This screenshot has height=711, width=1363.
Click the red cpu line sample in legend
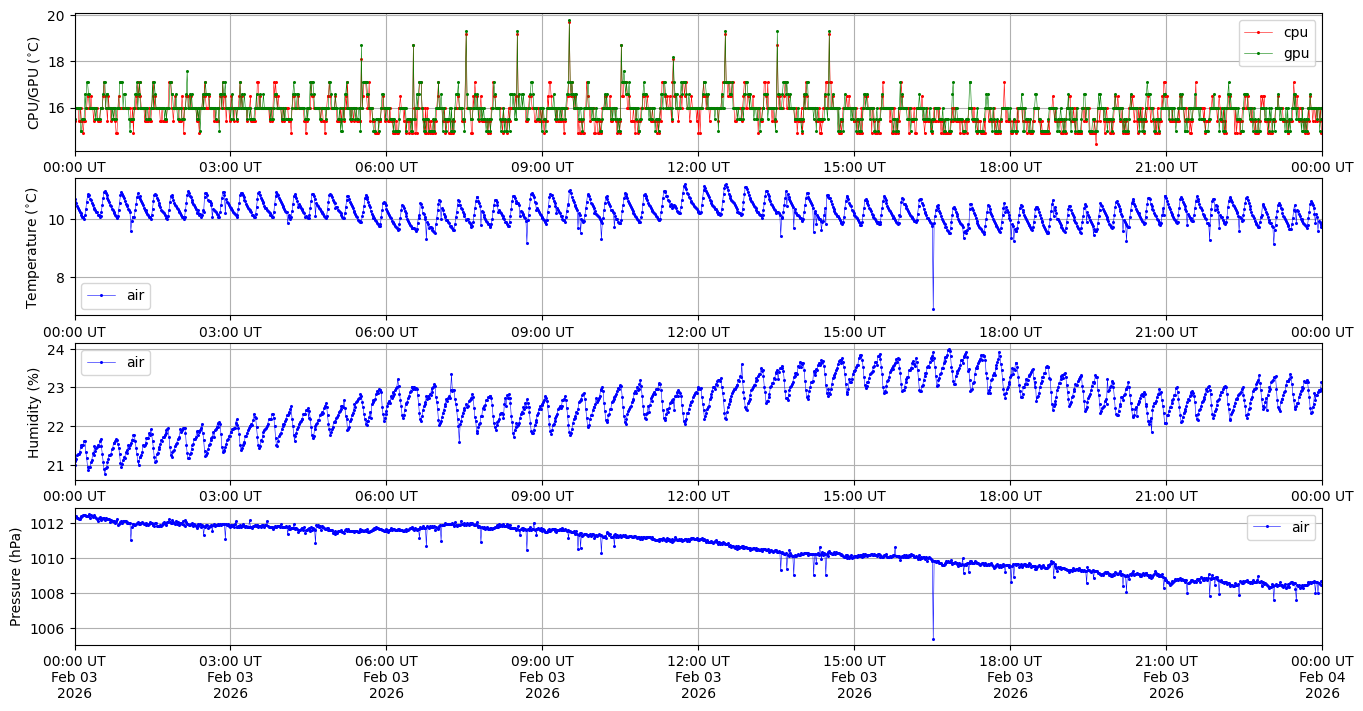tap(1259, 33)
